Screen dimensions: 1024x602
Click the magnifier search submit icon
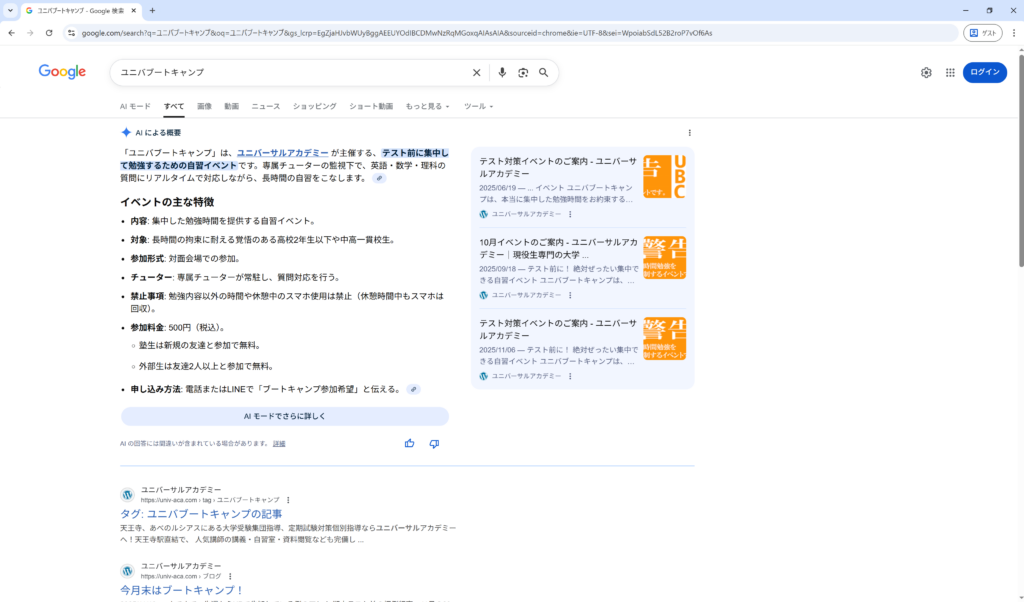pos(544,73)
